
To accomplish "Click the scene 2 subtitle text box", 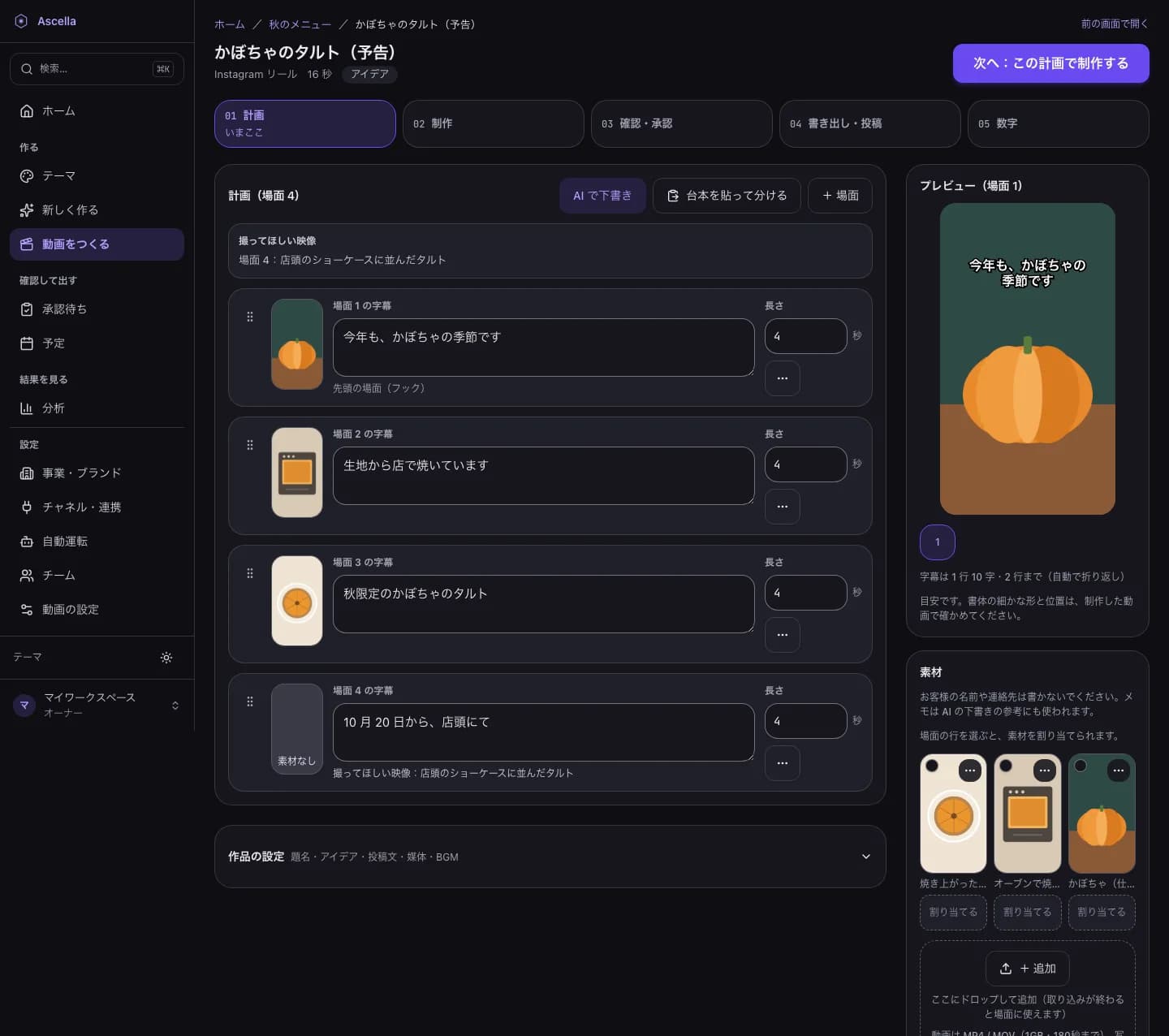I will pos(544,476).
